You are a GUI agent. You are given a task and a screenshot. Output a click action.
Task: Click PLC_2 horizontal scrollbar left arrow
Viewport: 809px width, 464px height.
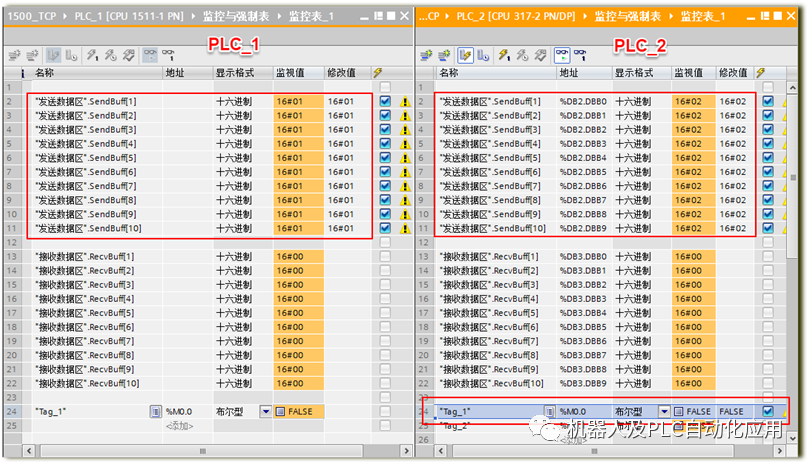click(441, 451)
